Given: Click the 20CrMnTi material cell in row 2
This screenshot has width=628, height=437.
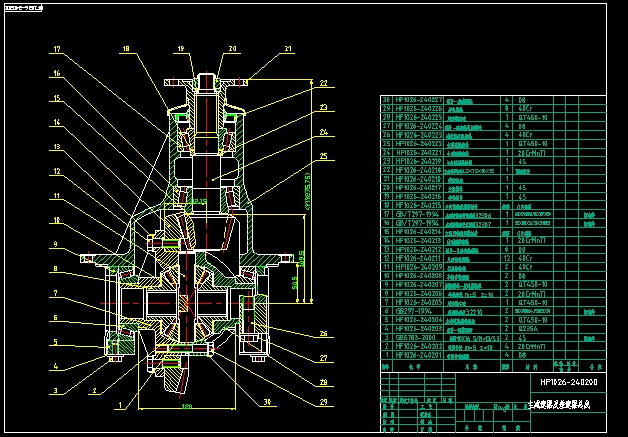Looking at the screenshot, I should 529,346.
